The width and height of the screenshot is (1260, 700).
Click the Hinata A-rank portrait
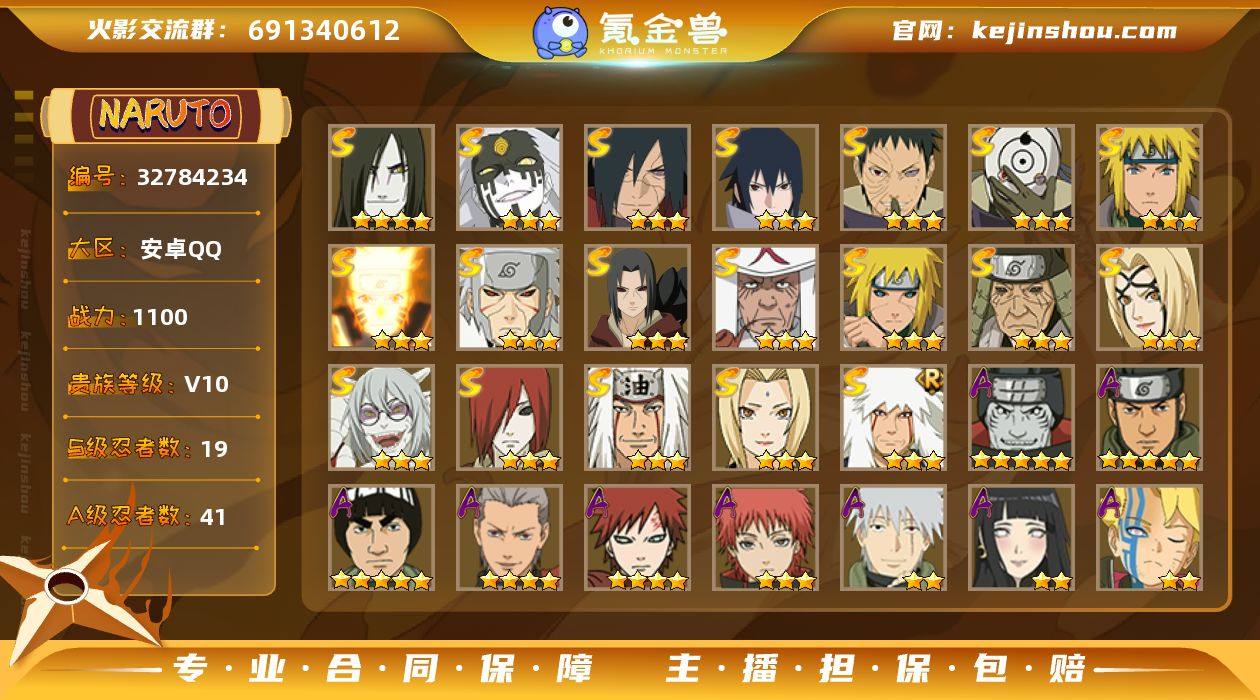coord(1021,537)
